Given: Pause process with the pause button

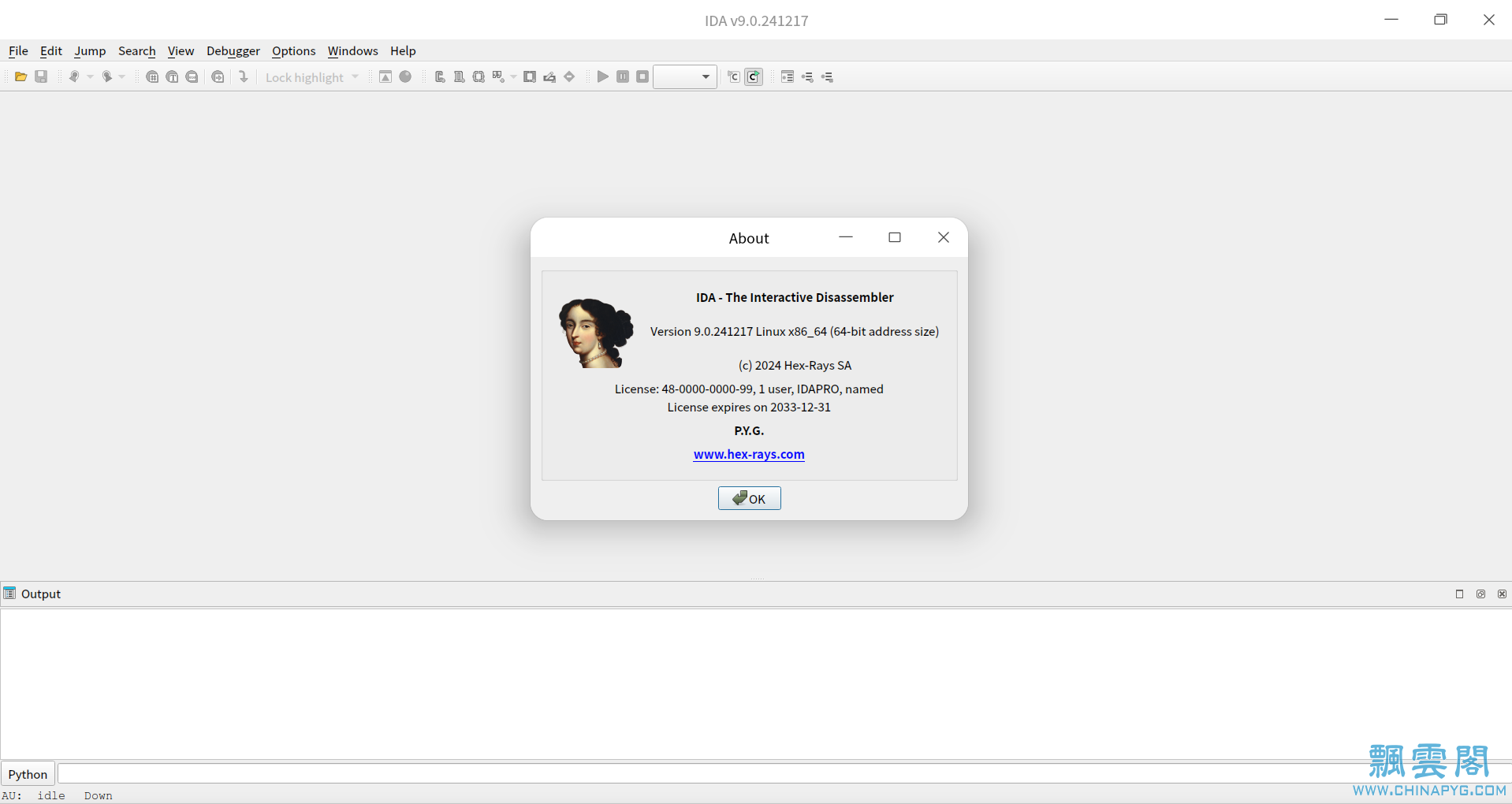Looking at the screenshot, I should [623, 76].
